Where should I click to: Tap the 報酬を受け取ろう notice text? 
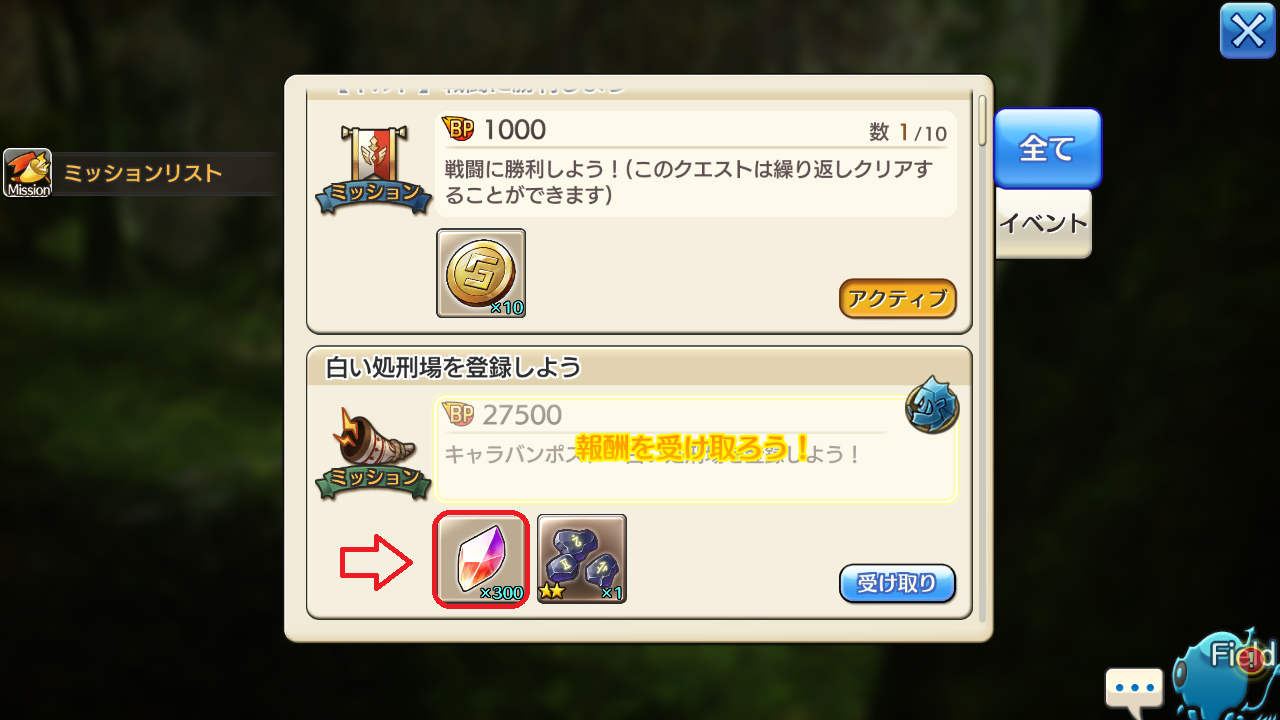pyautogui.click(x=692, y=446)
